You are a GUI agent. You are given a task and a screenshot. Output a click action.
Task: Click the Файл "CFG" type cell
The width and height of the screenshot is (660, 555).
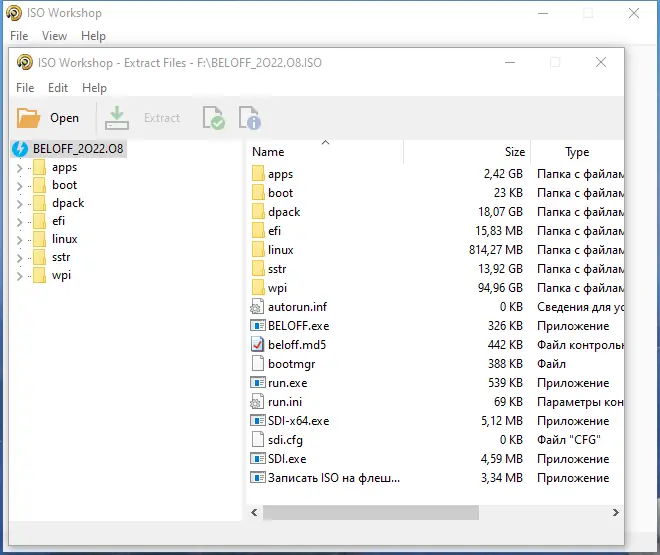coord(568,440)
